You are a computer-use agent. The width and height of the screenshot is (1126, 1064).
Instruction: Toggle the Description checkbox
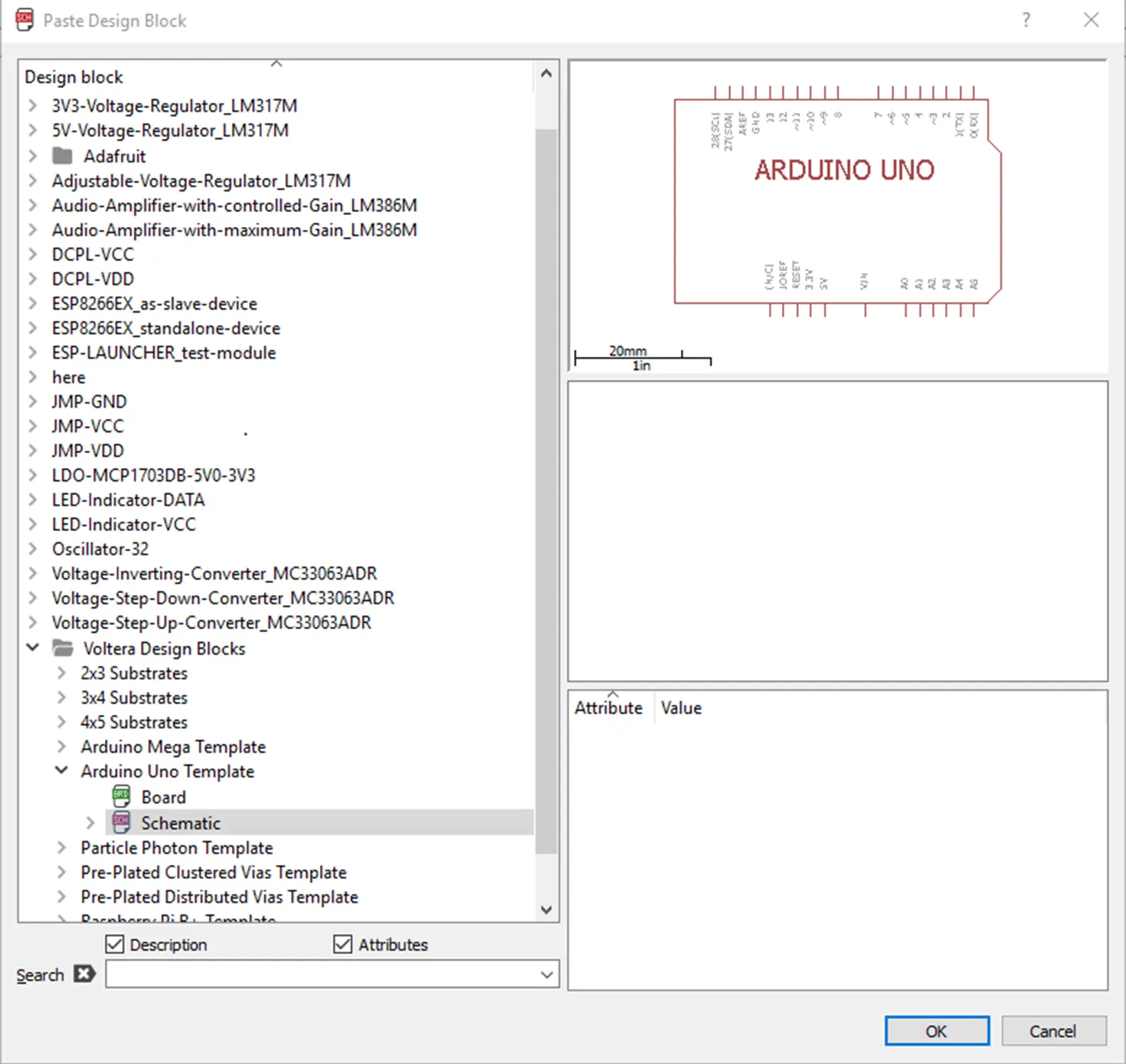click(x=114, y=944)
